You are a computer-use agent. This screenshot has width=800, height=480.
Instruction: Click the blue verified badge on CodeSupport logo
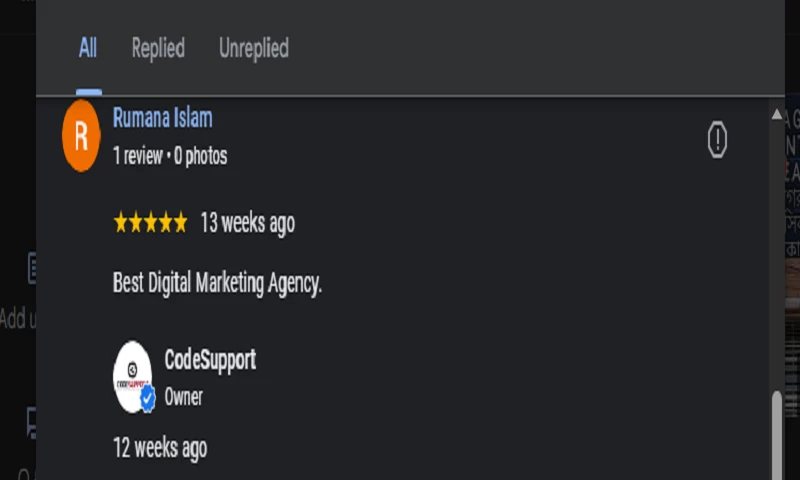pyautogui.click(x=148, y=399)
